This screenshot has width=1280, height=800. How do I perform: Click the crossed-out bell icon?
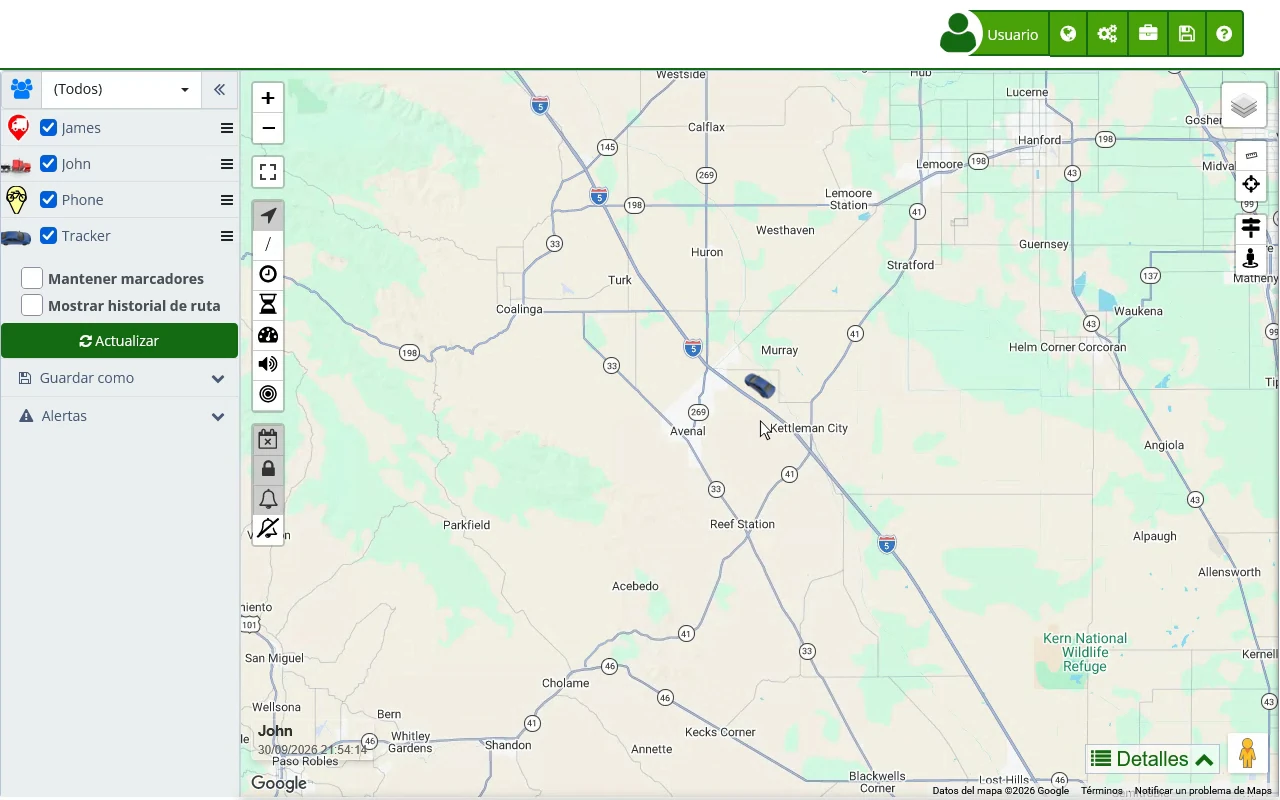[x=268, y=528]
